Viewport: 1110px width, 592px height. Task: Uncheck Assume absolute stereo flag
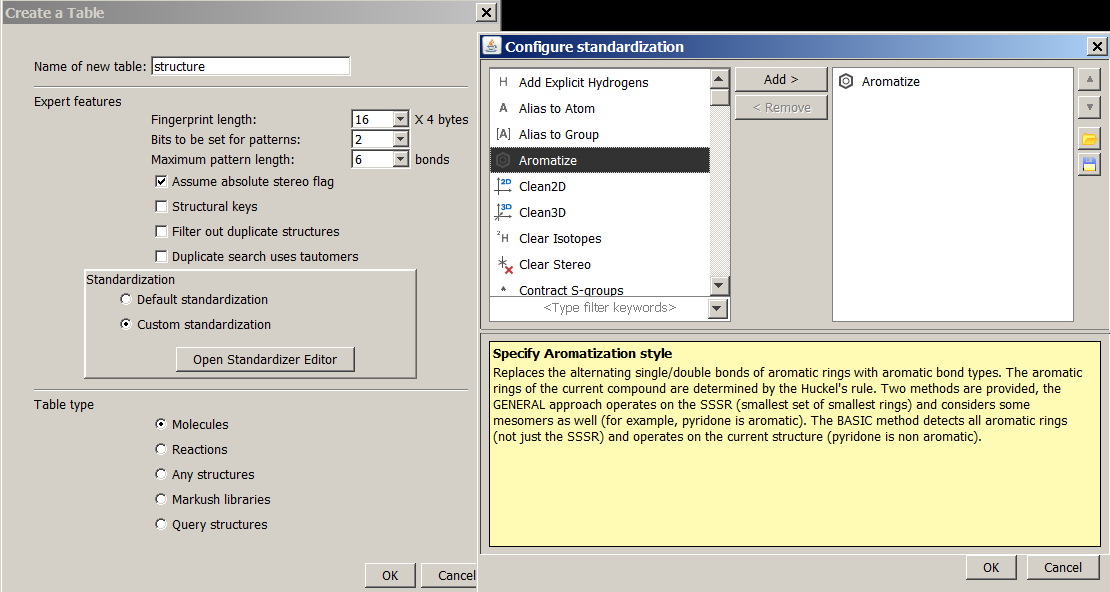click(x=161, y=181)
